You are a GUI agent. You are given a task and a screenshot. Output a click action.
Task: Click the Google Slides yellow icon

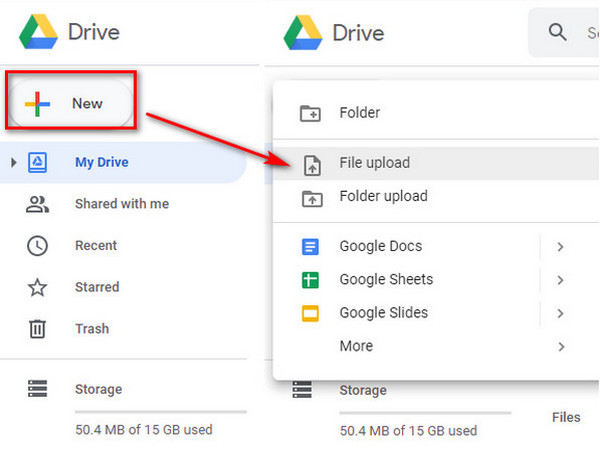[x=310, y=313]
